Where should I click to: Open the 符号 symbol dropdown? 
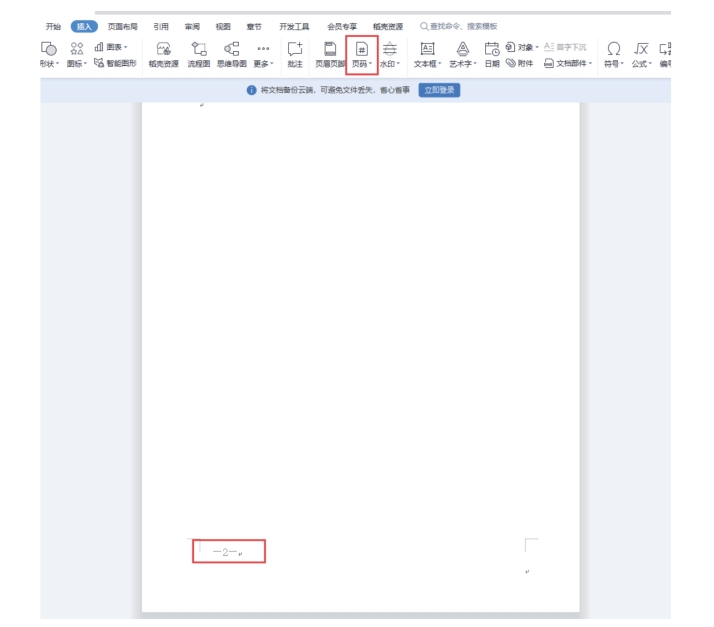pos(613,63)
